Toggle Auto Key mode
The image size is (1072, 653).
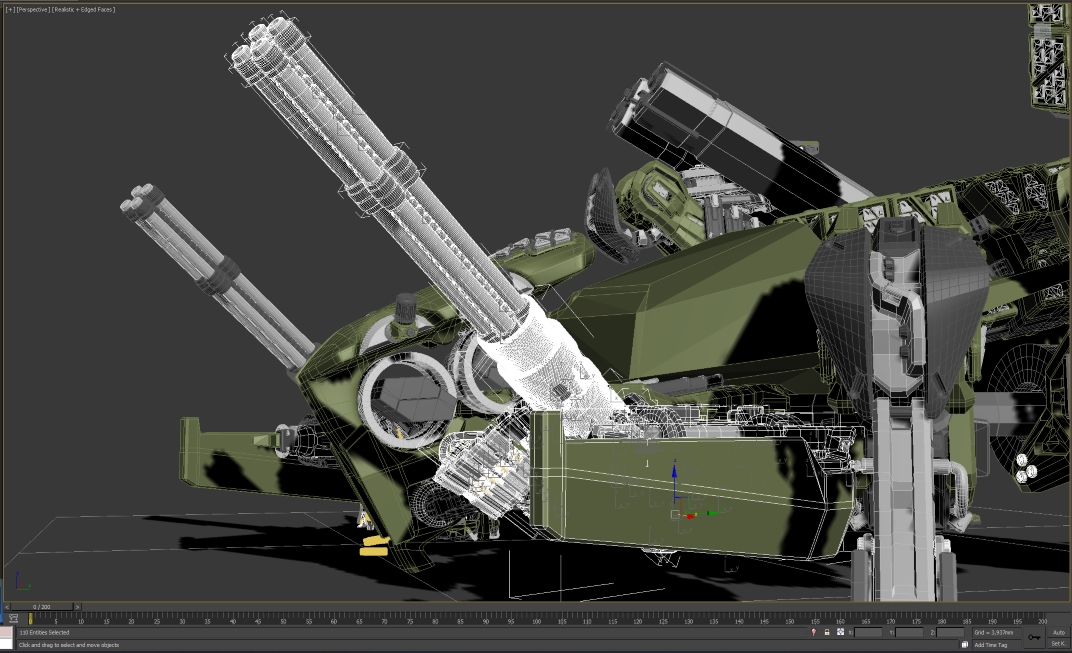point(1059,632)
